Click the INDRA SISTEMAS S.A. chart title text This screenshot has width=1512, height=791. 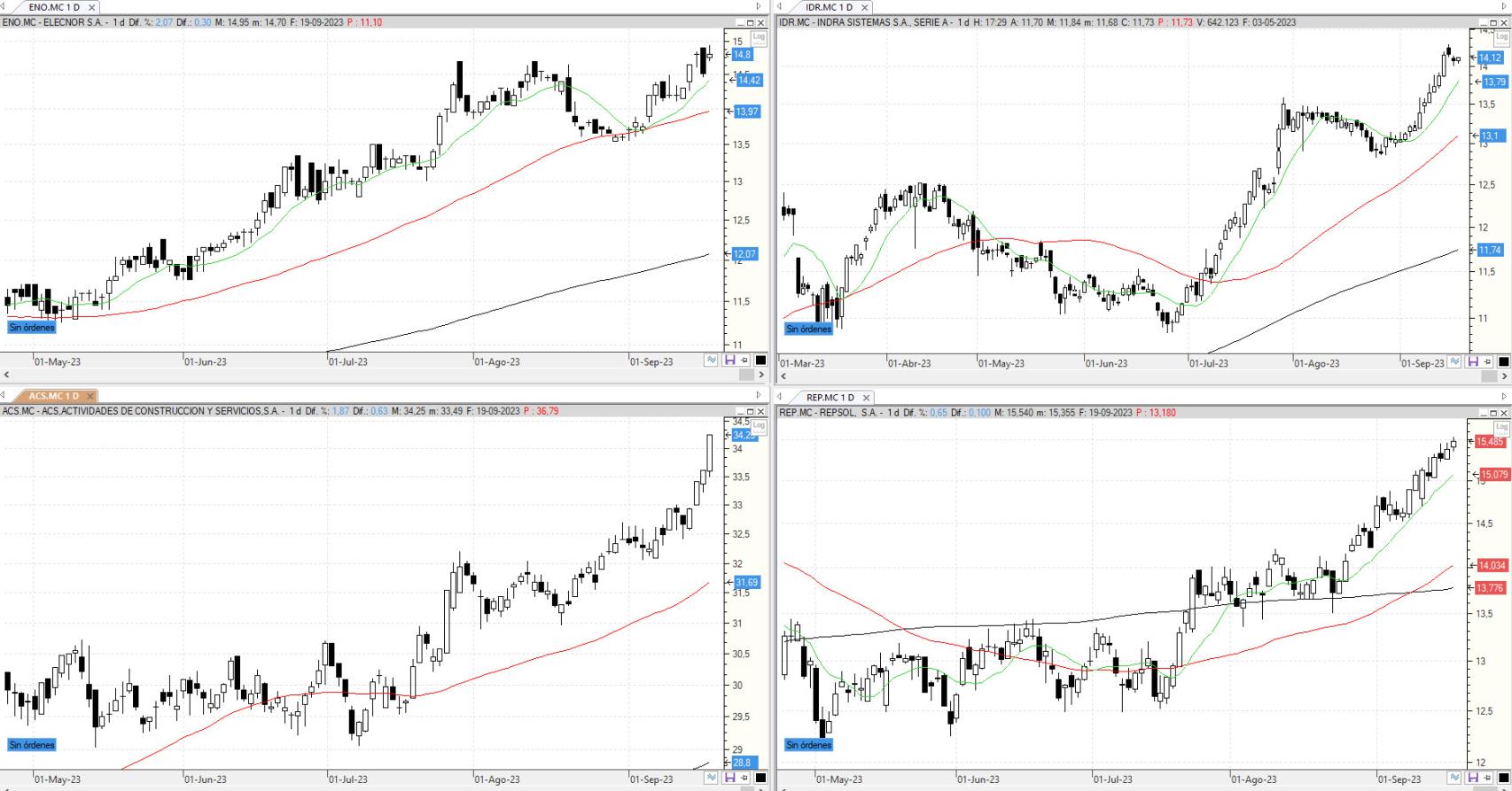point(864,22)
